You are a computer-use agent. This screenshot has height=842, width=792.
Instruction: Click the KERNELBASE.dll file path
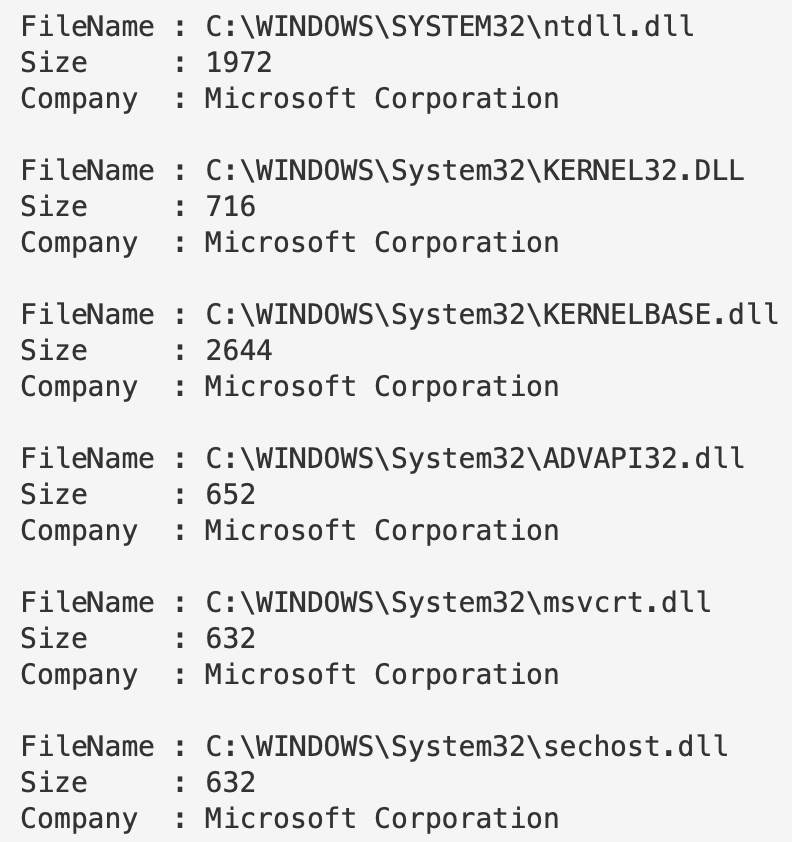coord(491,314)
